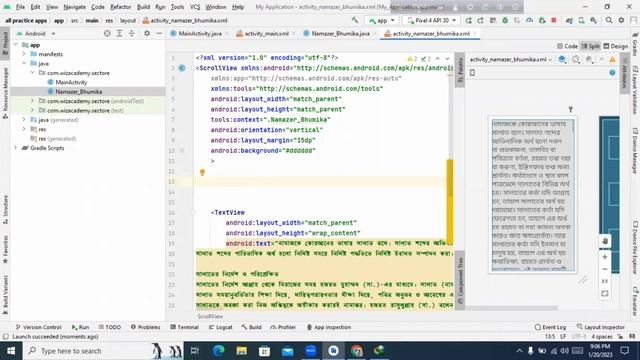This screenshot has height=360, width=640.
Task: Click the editor vertical scrollbar yellow marker
Action: 449,201
